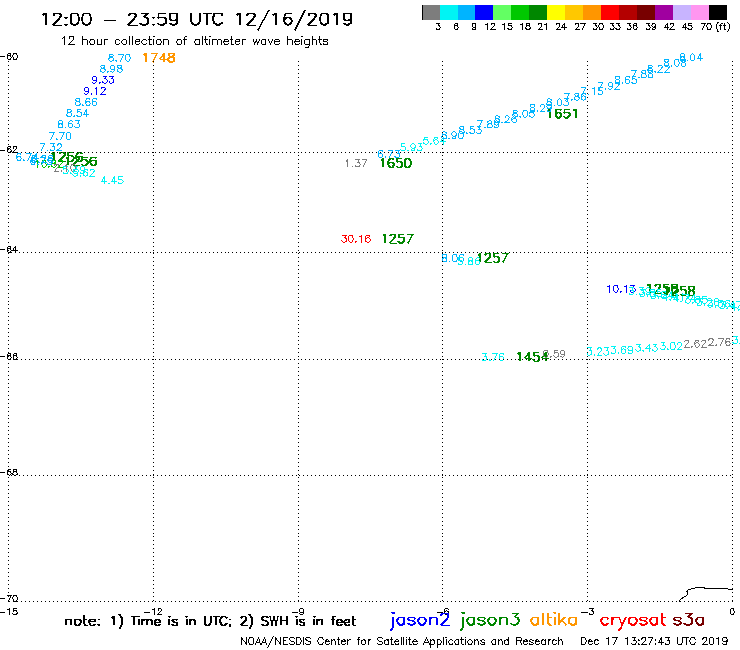Click the s3a satellite legend label
The width and height of the screenshot is (740, 650).
689,620
